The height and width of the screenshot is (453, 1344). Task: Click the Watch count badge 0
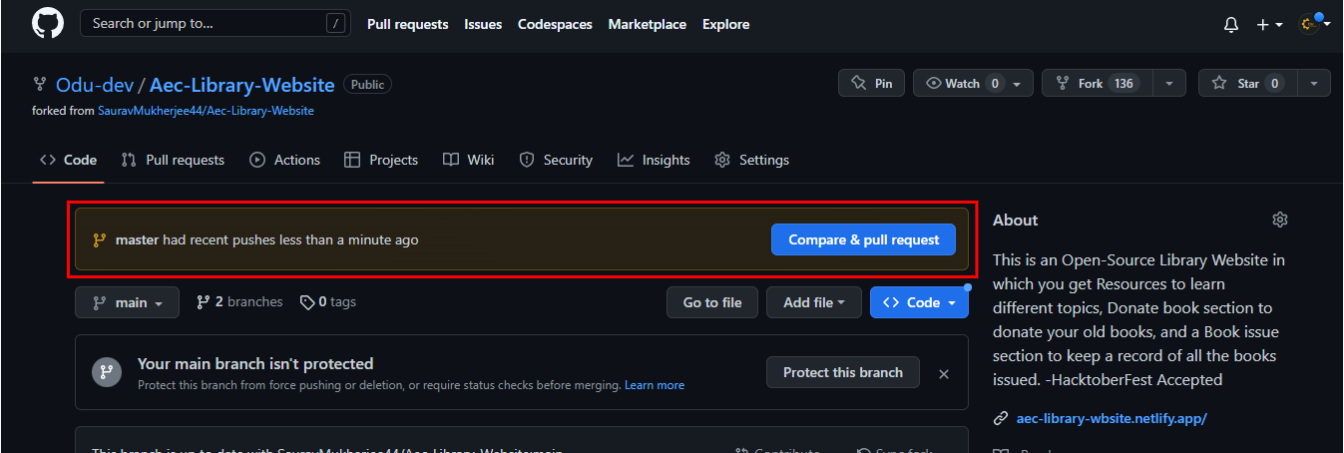[x=994, y=83]
